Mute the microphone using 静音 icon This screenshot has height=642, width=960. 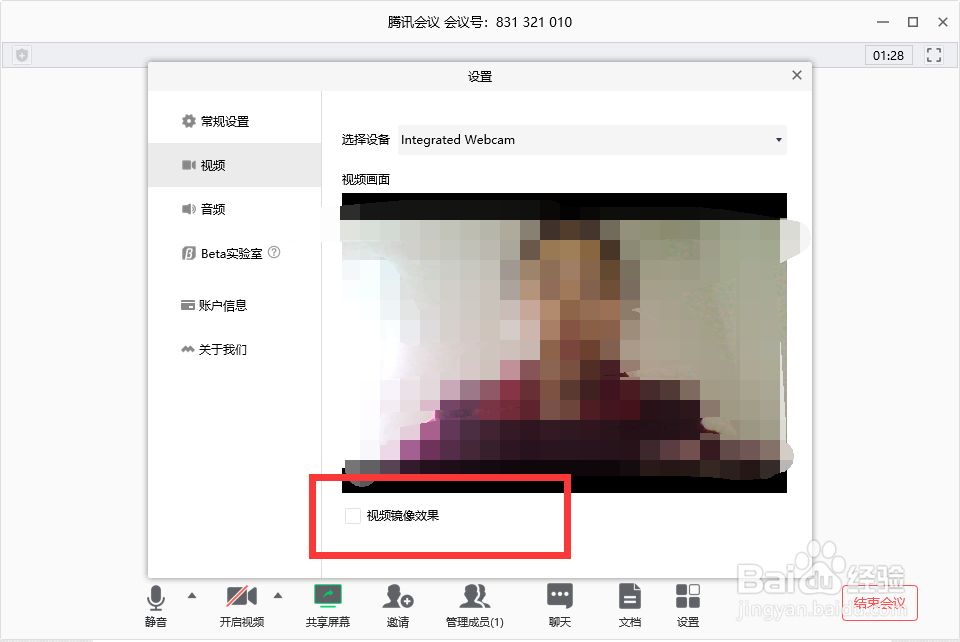156,597
